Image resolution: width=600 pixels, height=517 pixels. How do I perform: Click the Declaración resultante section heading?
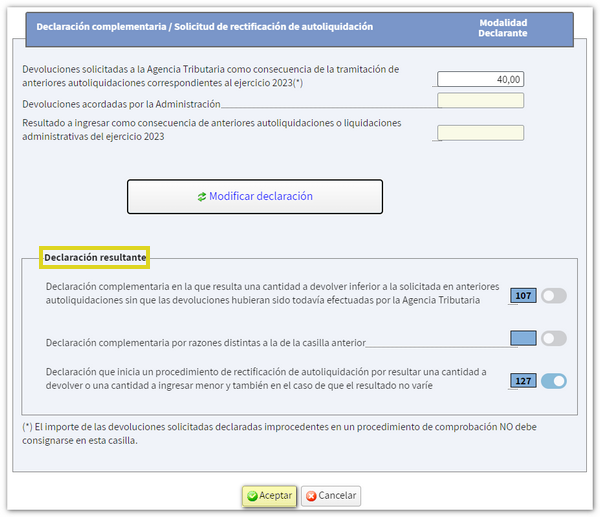(95, 258)
